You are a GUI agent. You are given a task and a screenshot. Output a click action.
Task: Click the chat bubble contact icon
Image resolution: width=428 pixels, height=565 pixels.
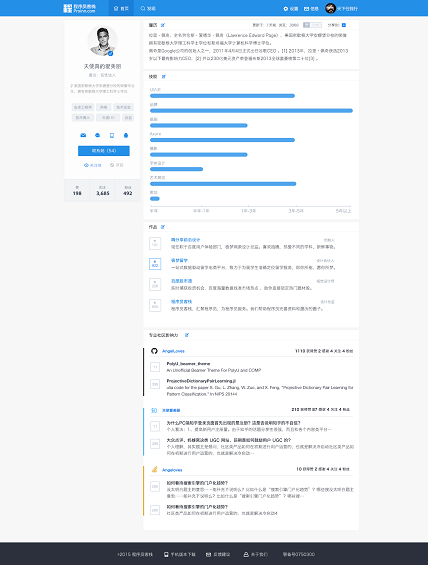pyautogui.click(x=97, y=135)
